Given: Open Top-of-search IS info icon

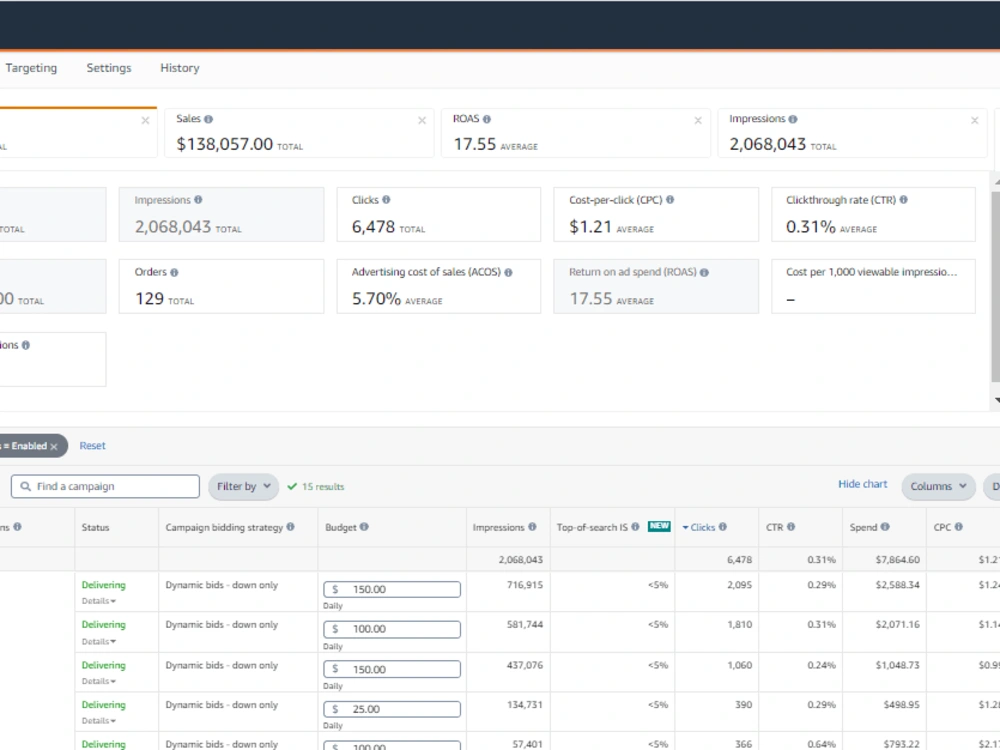Looking at the screenshot, I should pos(635,527).
